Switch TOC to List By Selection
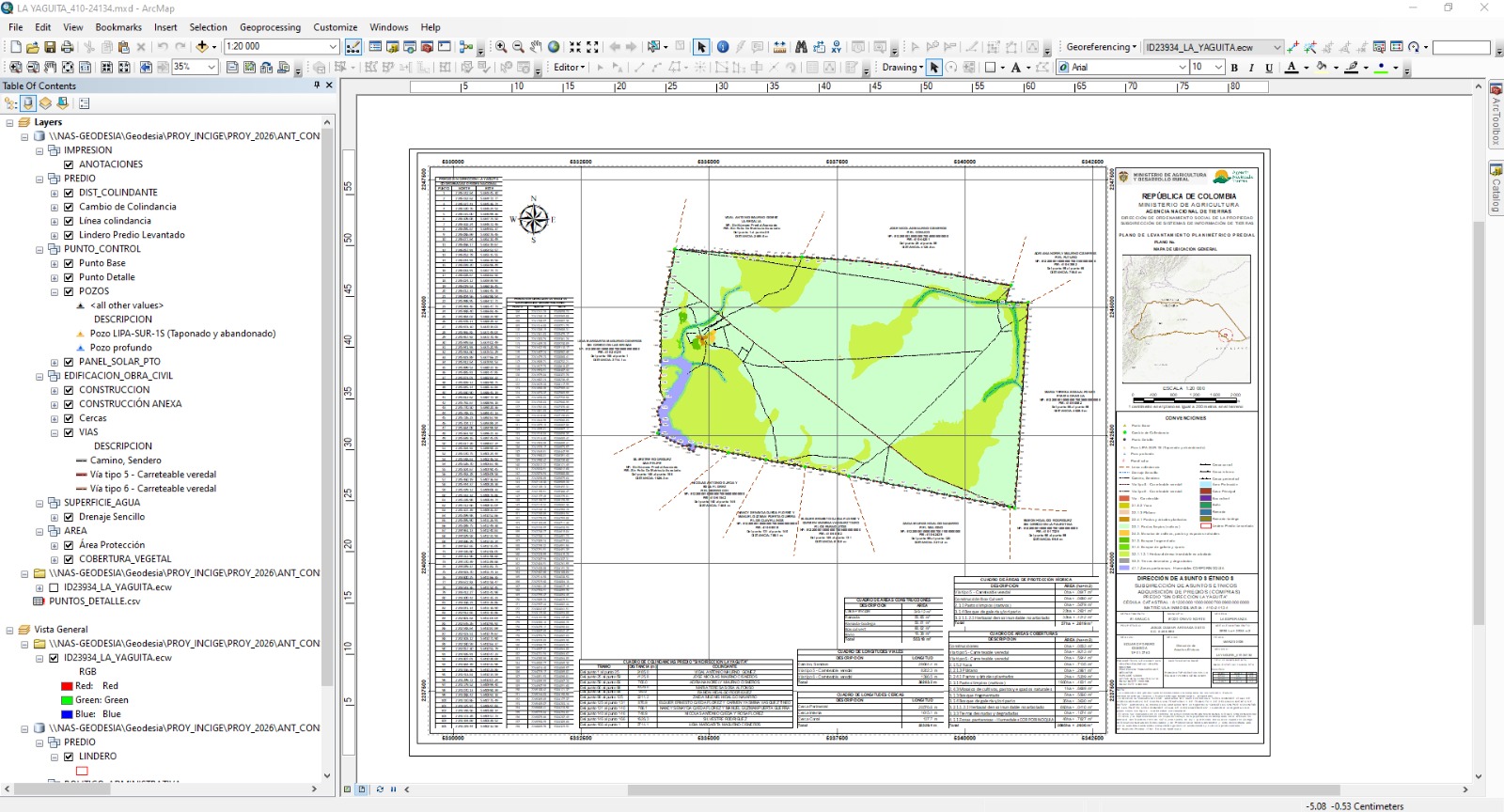The width and height of the screenshot is (1504, 812). click(62, 103)
